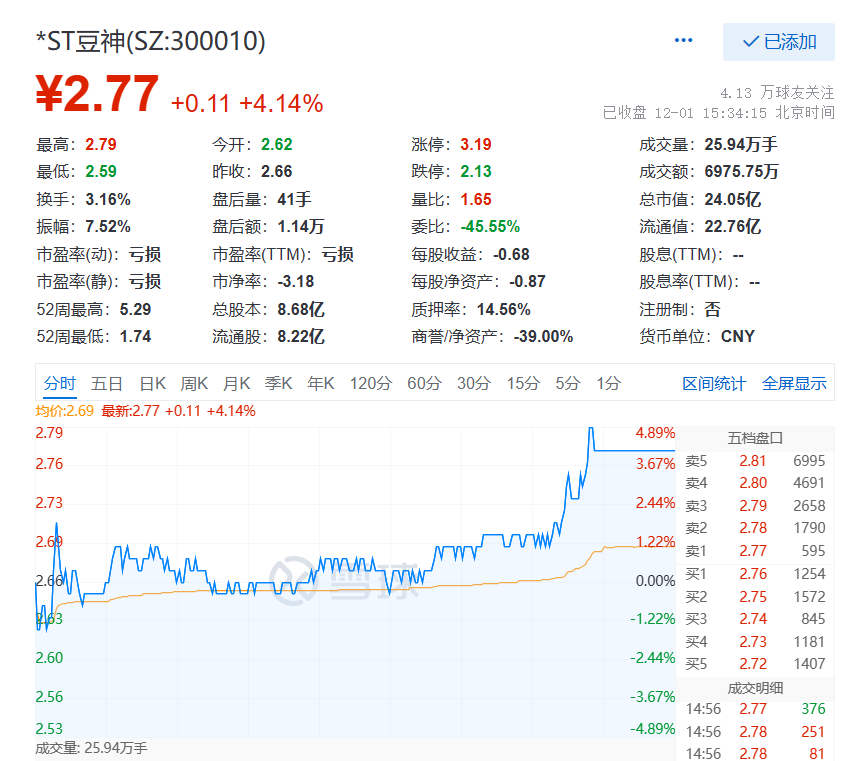View the 年K chart tab
Image resolution: width=854 pixels, height=761 pixels.
pos(321,383)
